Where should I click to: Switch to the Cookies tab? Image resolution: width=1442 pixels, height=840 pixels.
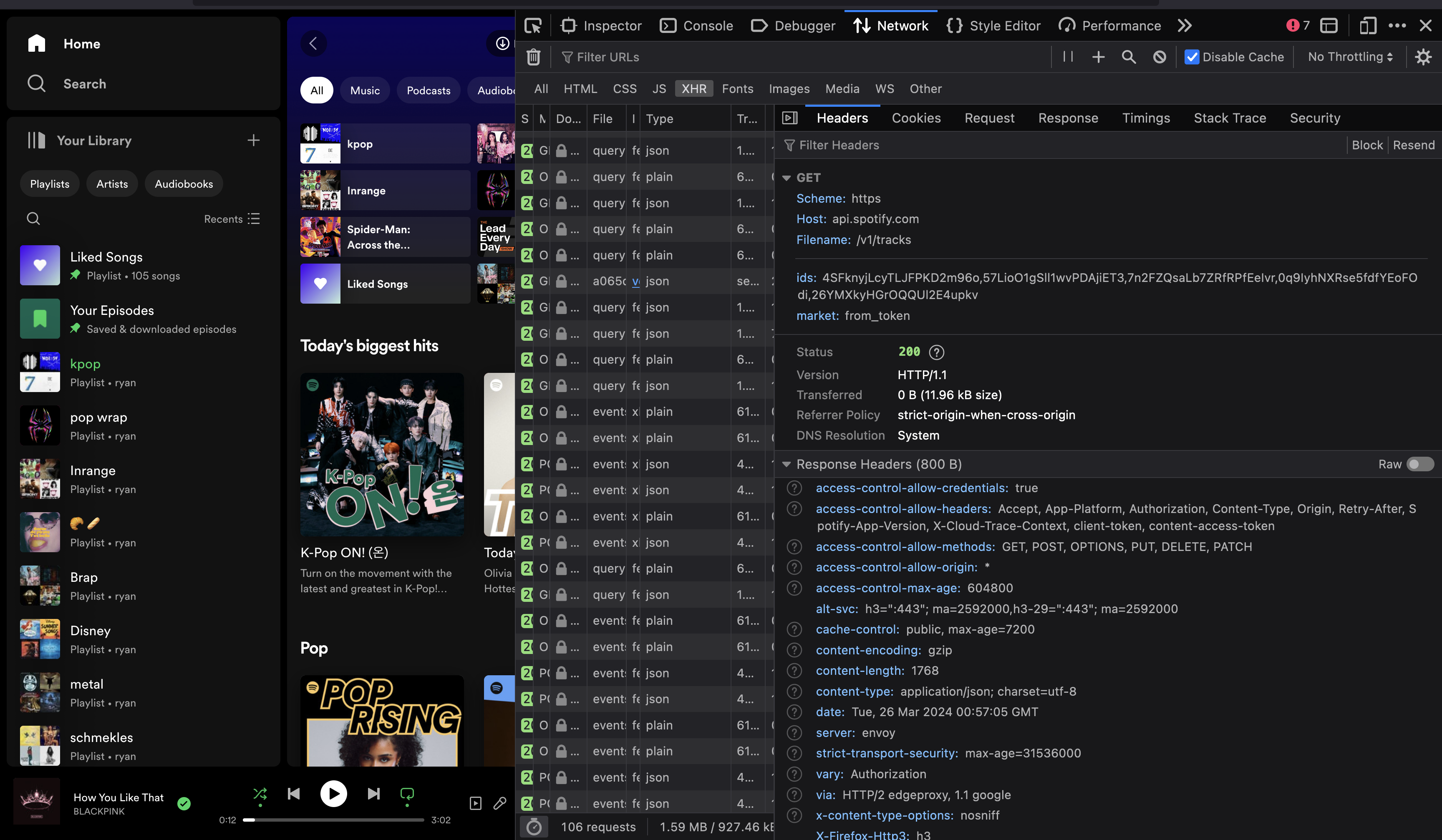[x=915, y=118]
